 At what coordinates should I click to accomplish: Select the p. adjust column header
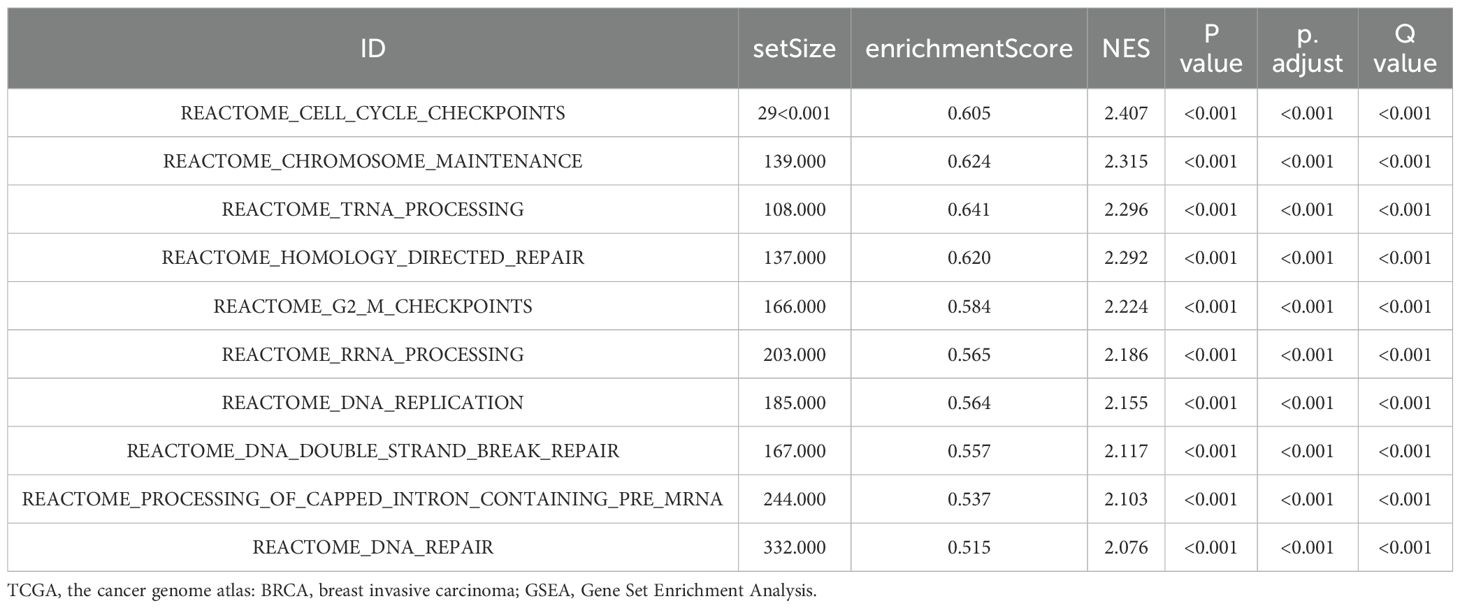[x=1308, y=49]
